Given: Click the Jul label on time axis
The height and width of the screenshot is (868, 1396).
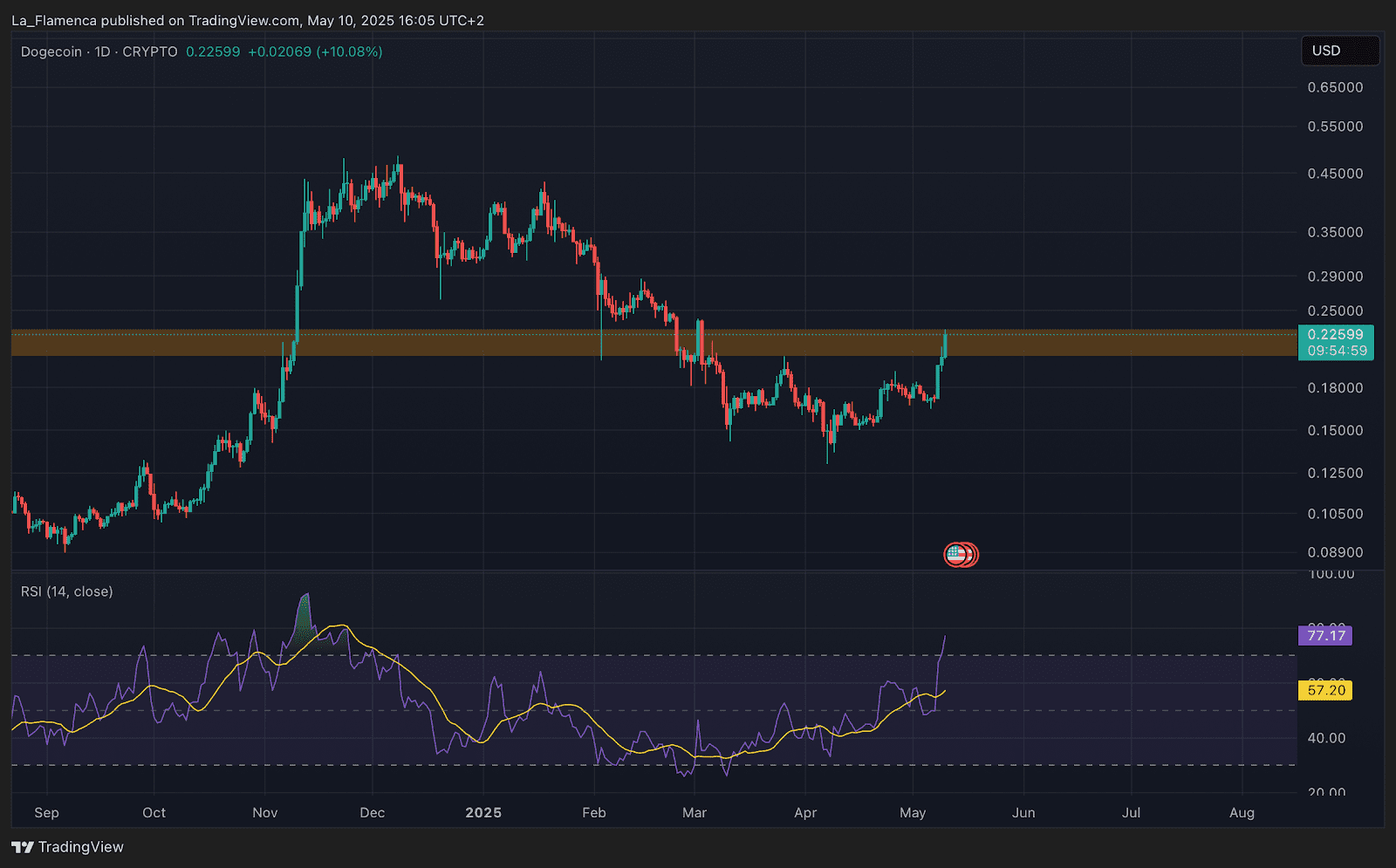Looking at the screenshot, I should pyautogui.click(x=1131, y=813).
